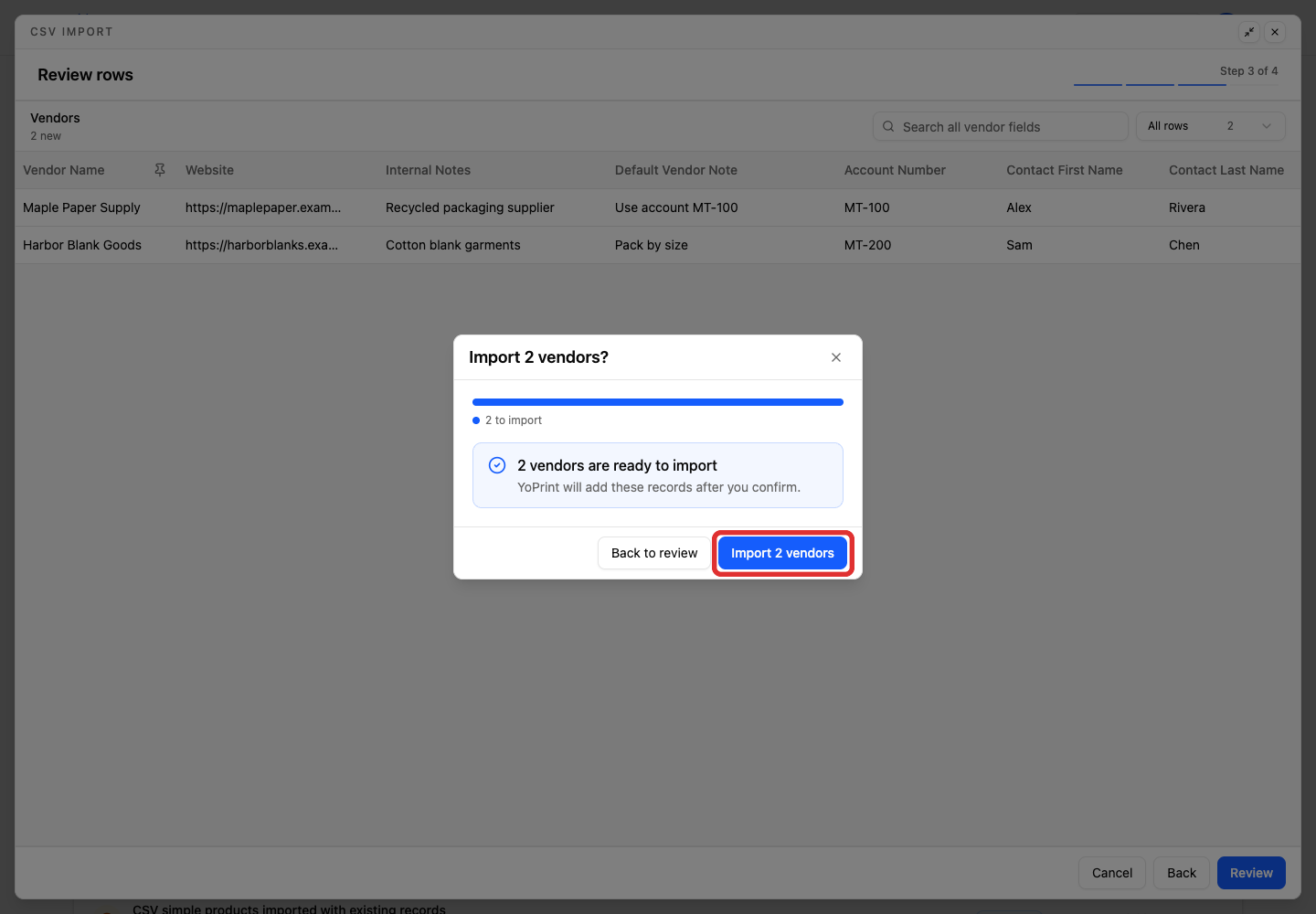Click the checkmark icon beside ready message
1316x914 pixels.
point(497,465)
